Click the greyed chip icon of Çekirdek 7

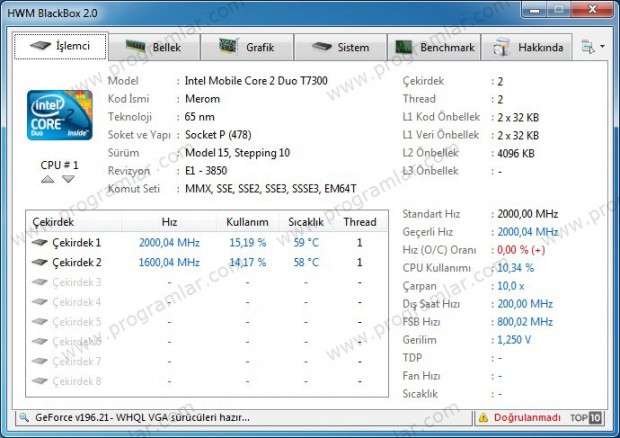coord(40,361)
